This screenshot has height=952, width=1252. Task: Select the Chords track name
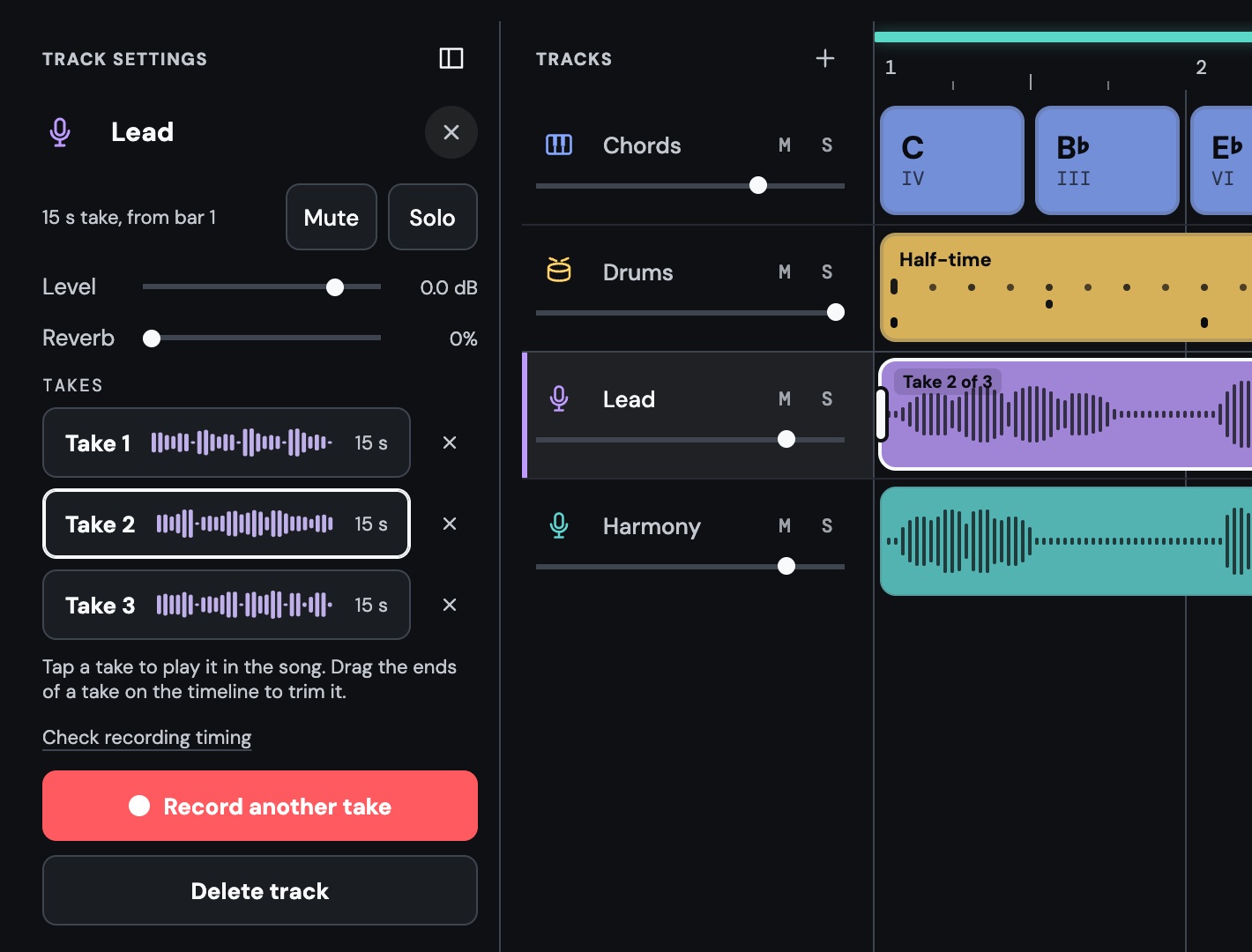[x=642, y=145]
